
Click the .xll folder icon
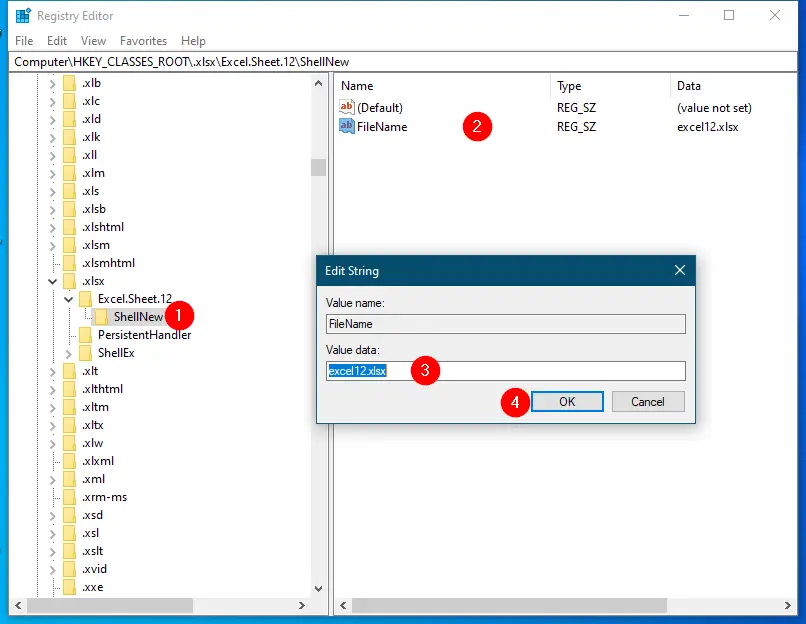point(69,155)
